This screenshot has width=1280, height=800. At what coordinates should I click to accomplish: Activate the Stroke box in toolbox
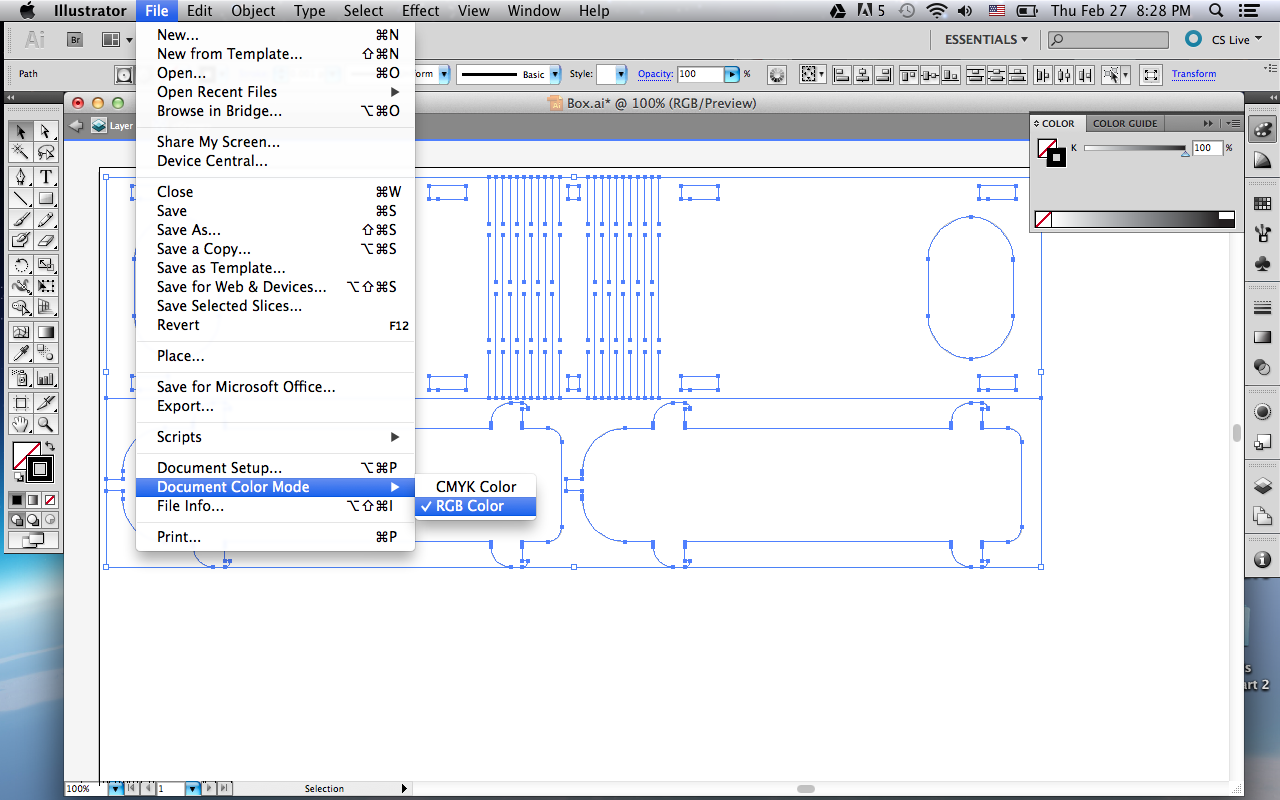pos(40,468)
